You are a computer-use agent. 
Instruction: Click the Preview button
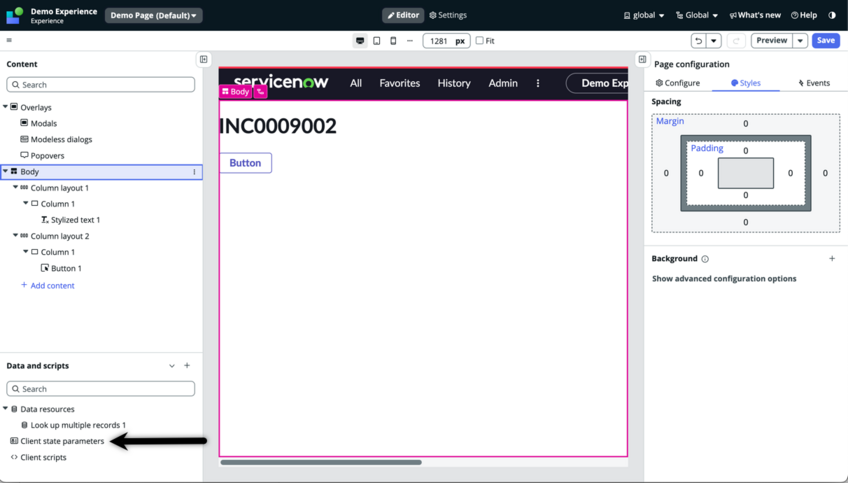(x=772, y=41)
